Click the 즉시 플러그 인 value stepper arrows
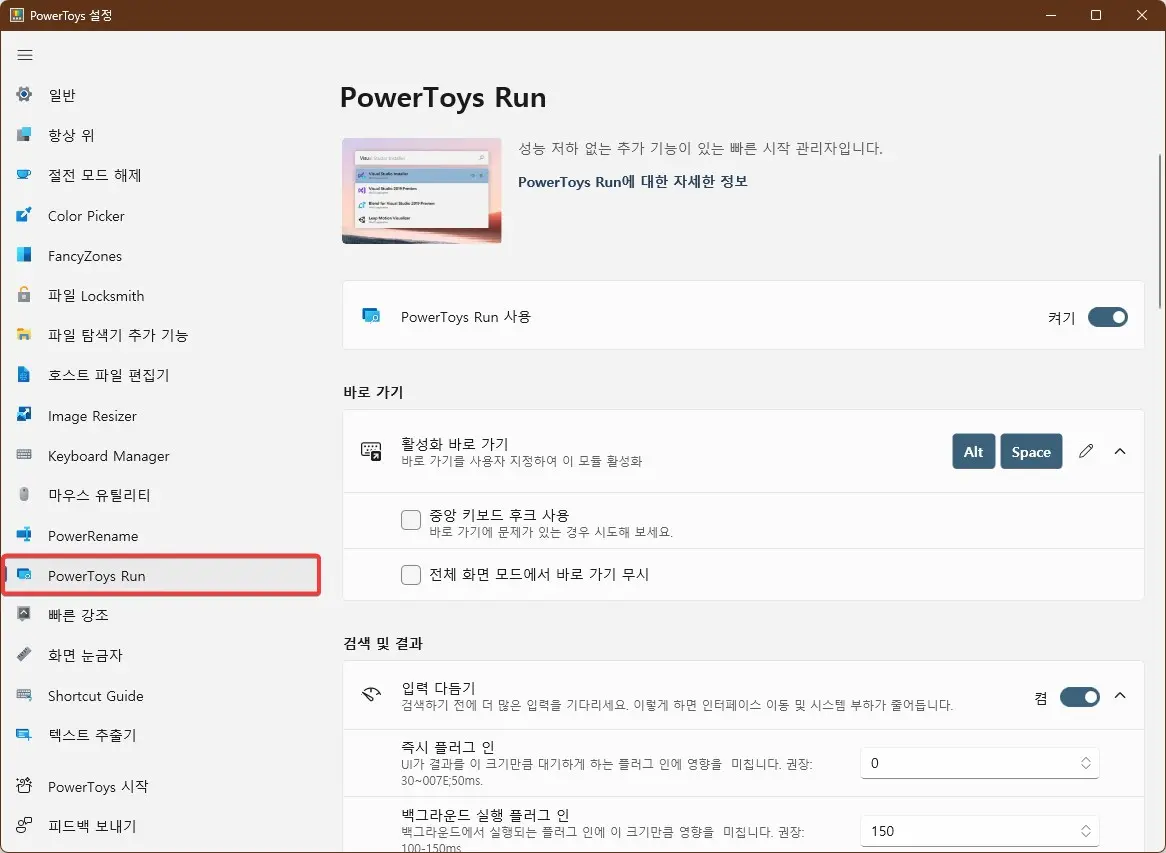The image size is (1166, 853). [x=1086, y=763]
